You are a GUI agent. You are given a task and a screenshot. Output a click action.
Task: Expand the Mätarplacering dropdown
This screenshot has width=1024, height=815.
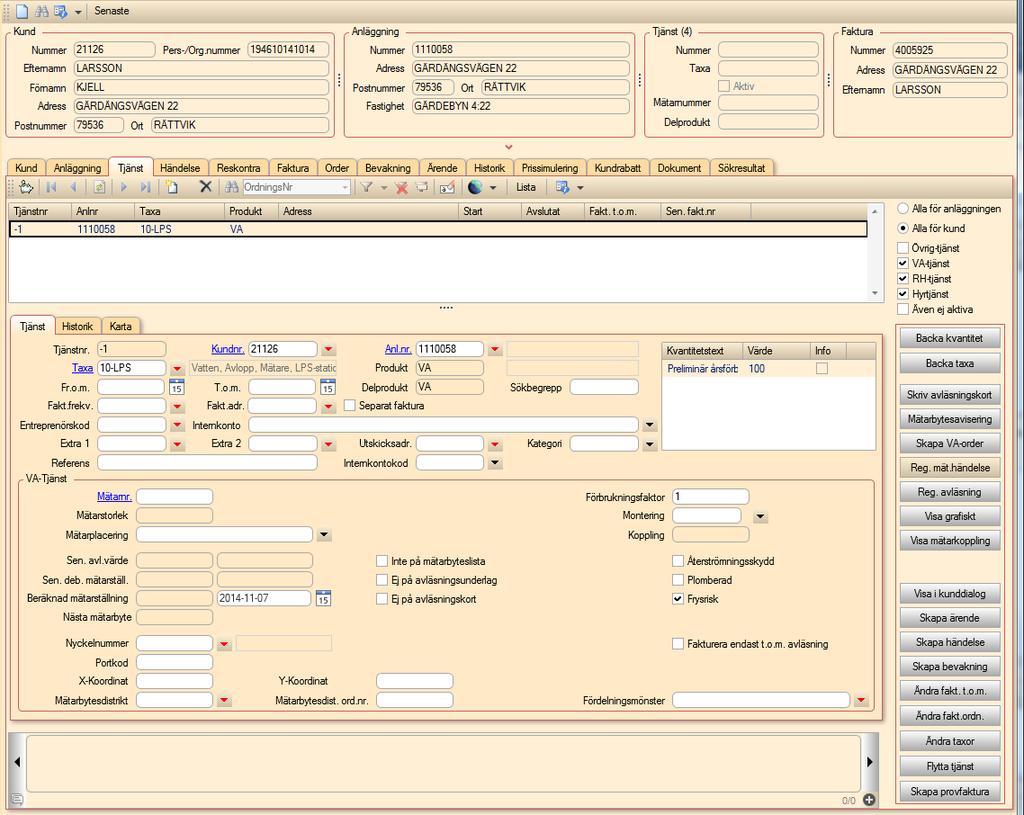[324, 535]
